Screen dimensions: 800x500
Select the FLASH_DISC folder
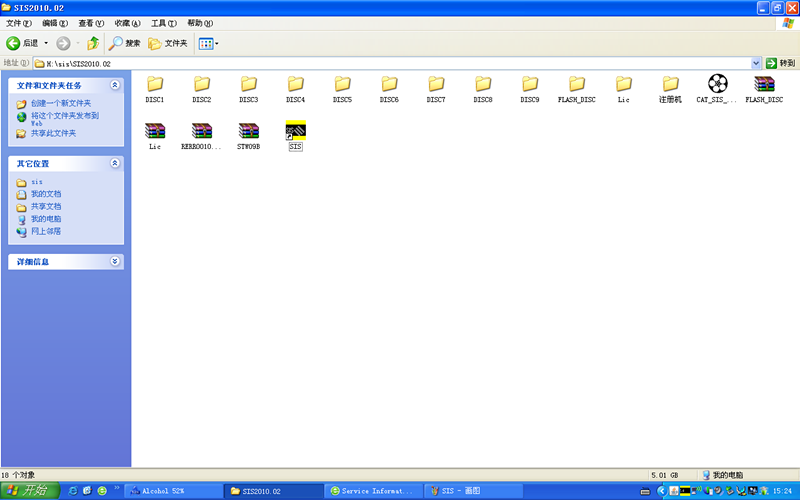[x=577, y=89]
